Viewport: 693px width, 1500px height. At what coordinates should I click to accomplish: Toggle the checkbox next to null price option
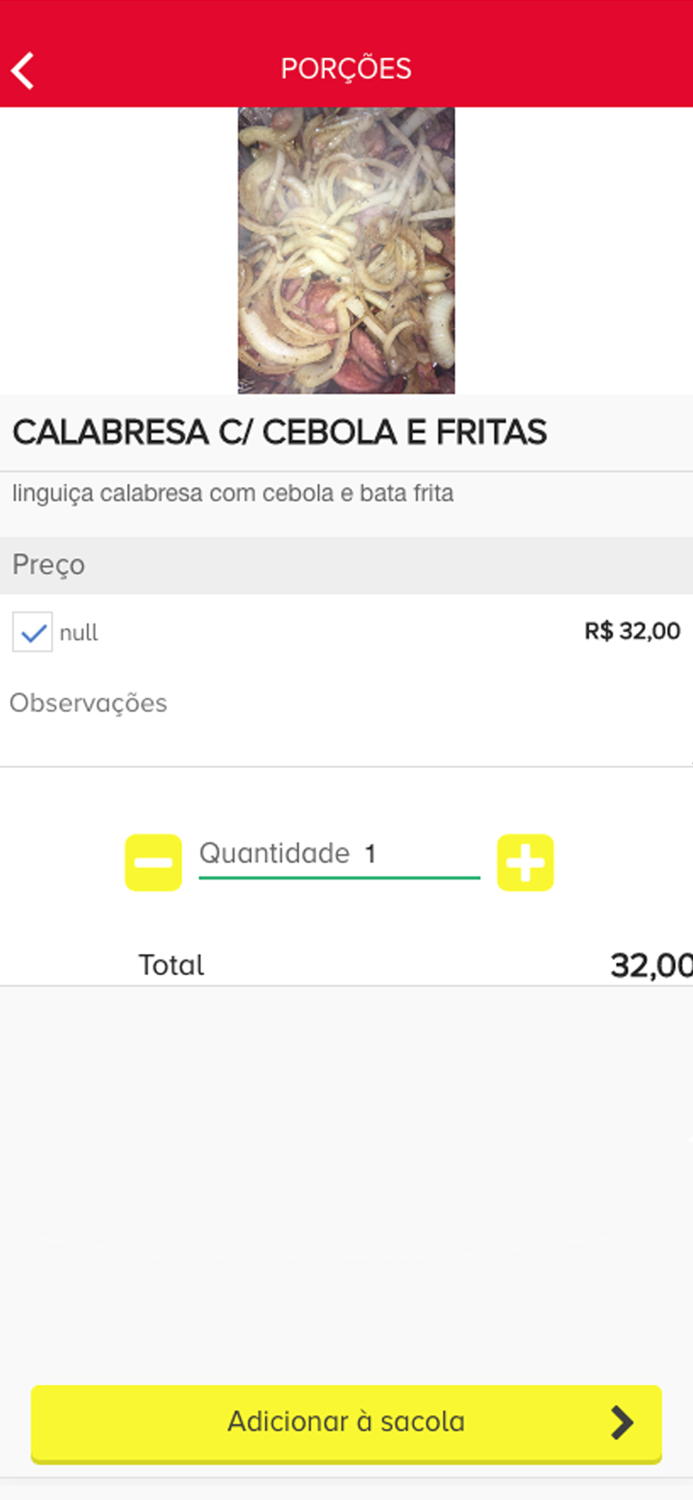pos(31,632)
